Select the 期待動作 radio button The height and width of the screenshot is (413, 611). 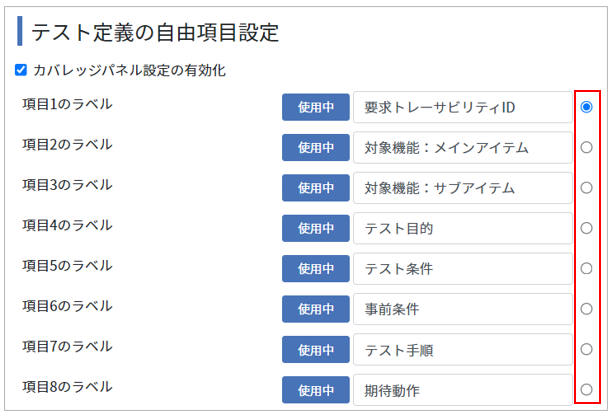click(x=586, y=390)
